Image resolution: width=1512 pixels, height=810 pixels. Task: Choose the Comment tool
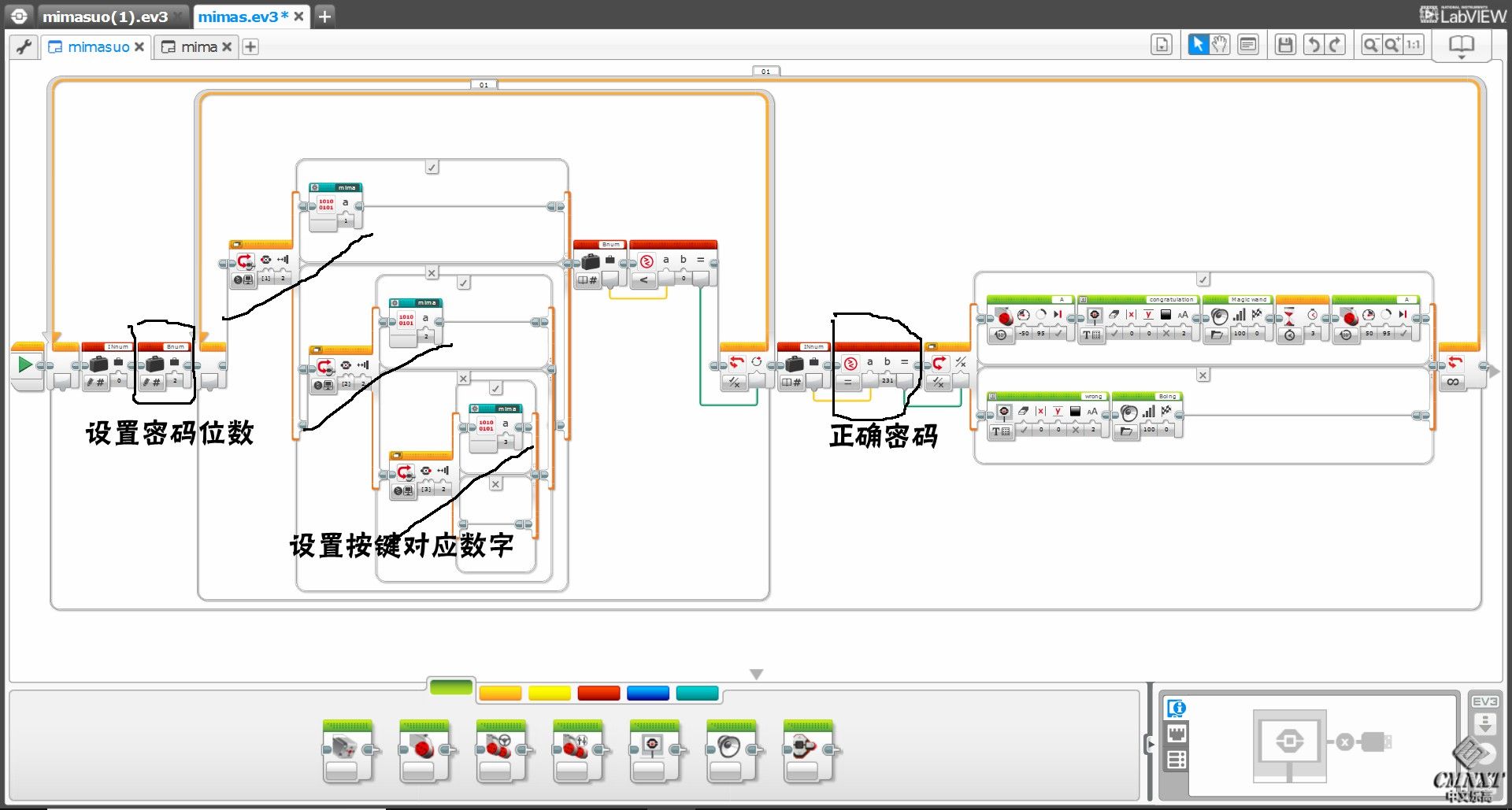1248,45
